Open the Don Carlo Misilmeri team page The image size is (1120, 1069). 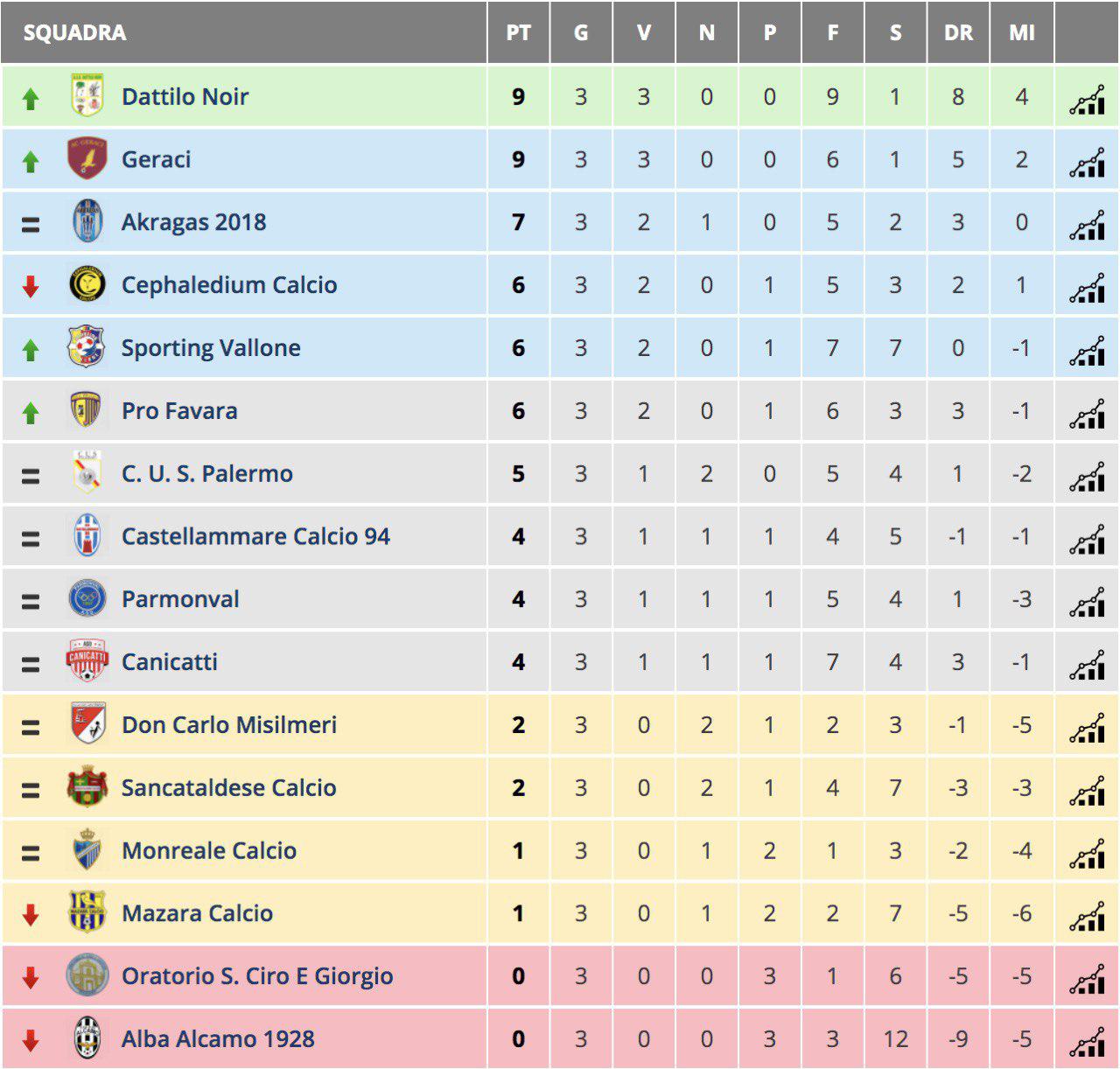point(229,725)
